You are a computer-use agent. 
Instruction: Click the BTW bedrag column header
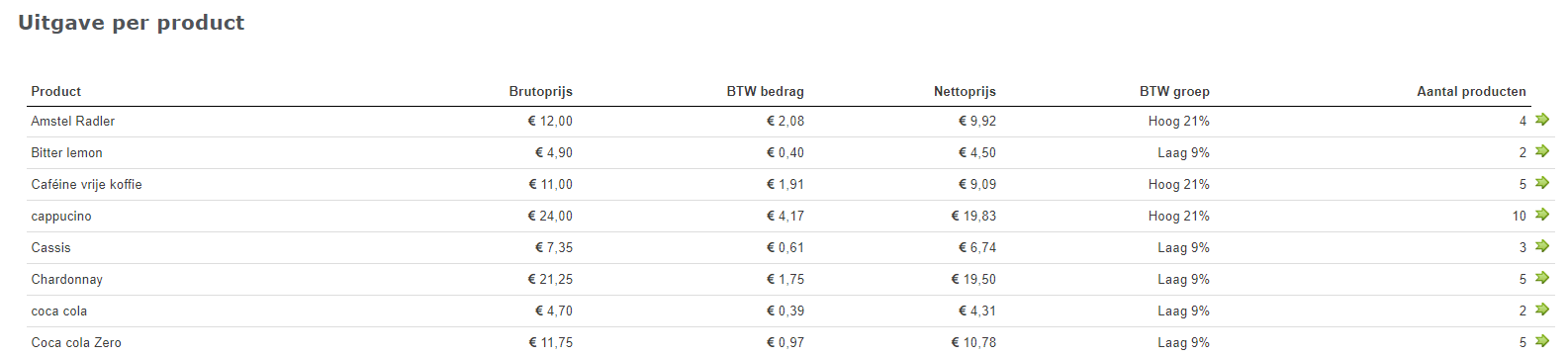pyautogui.click(x=765, y=91)
